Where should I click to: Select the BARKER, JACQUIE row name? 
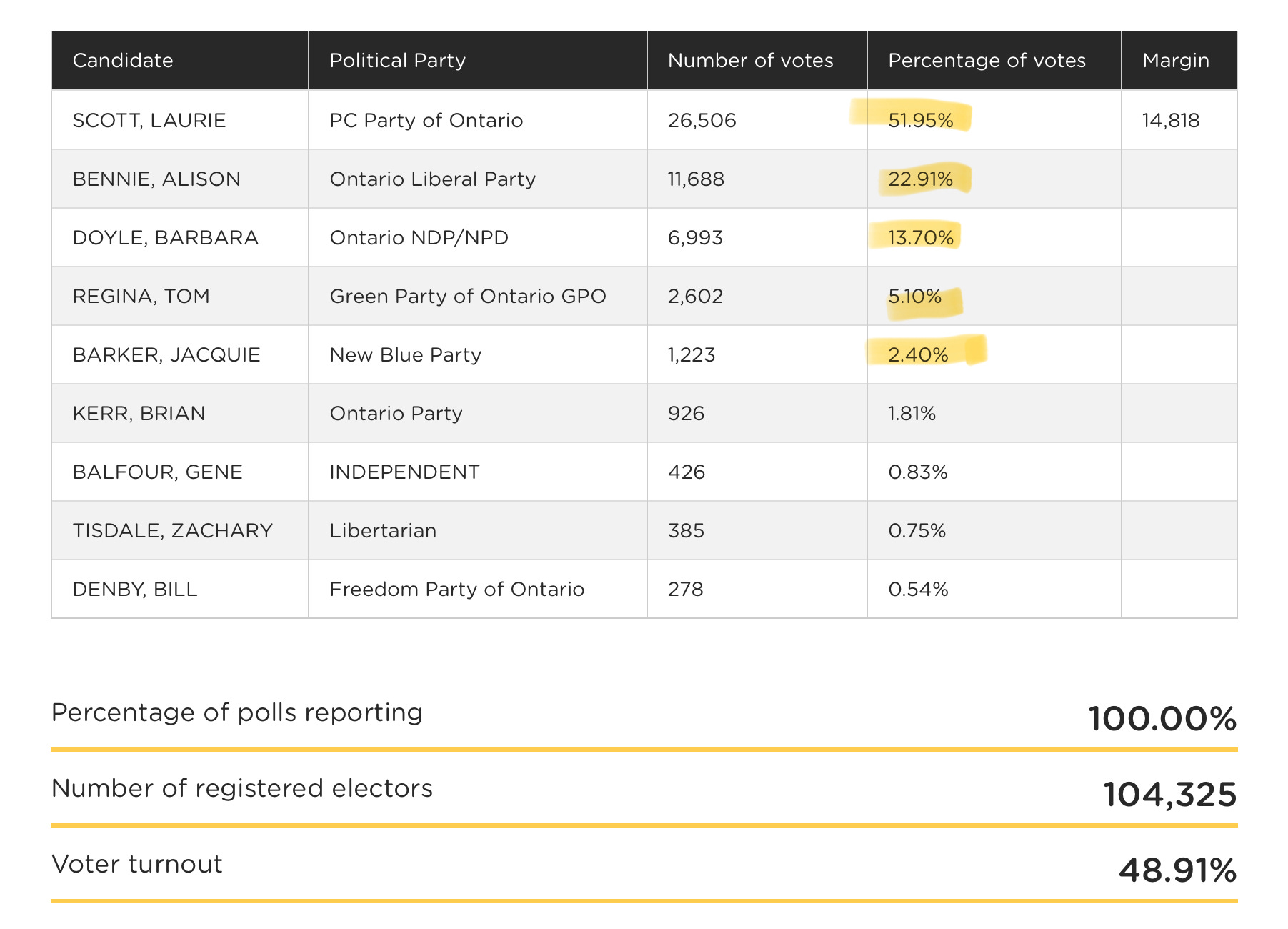point(166,354)
